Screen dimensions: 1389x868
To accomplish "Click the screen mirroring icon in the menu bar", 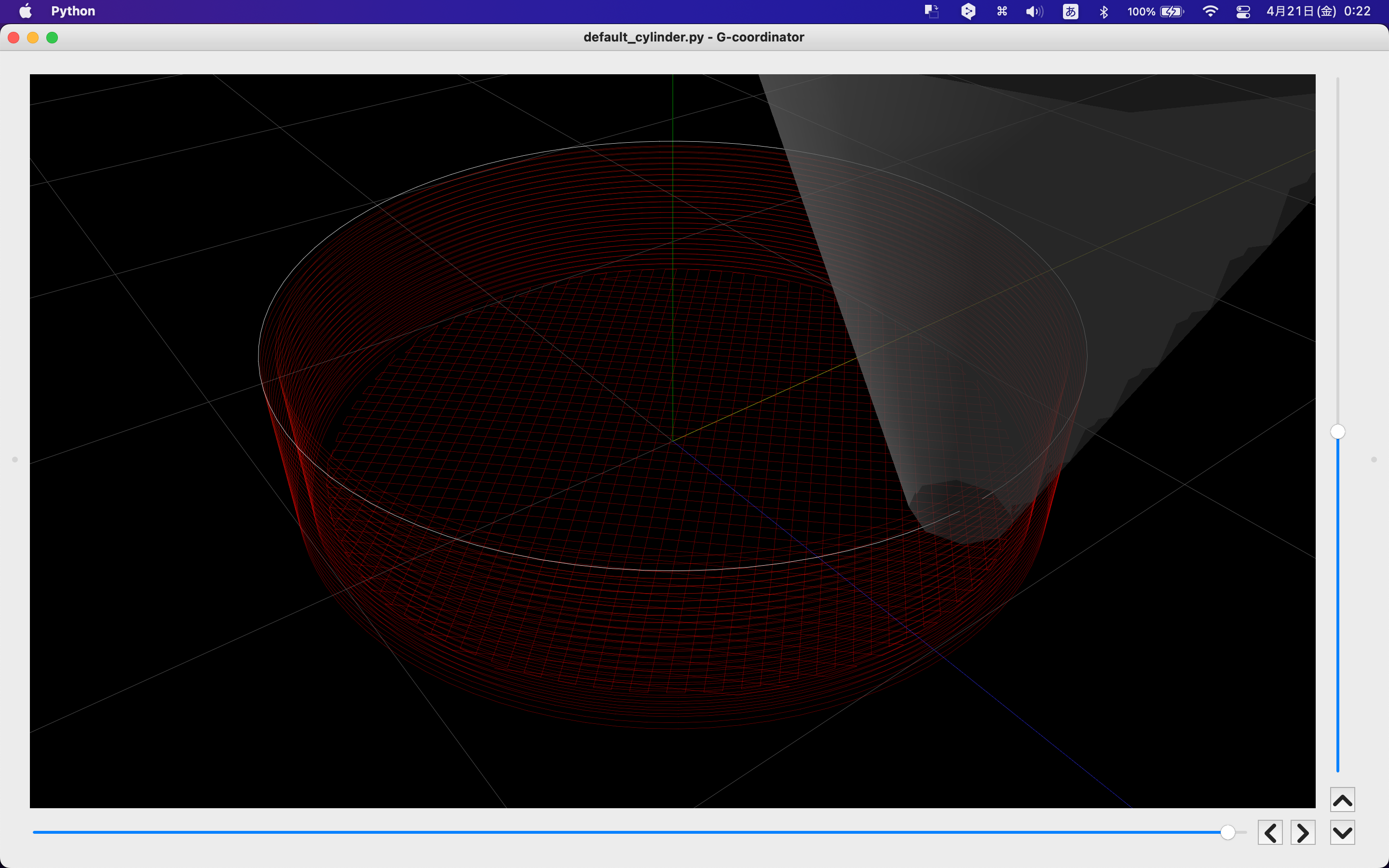I will point(932,11).
